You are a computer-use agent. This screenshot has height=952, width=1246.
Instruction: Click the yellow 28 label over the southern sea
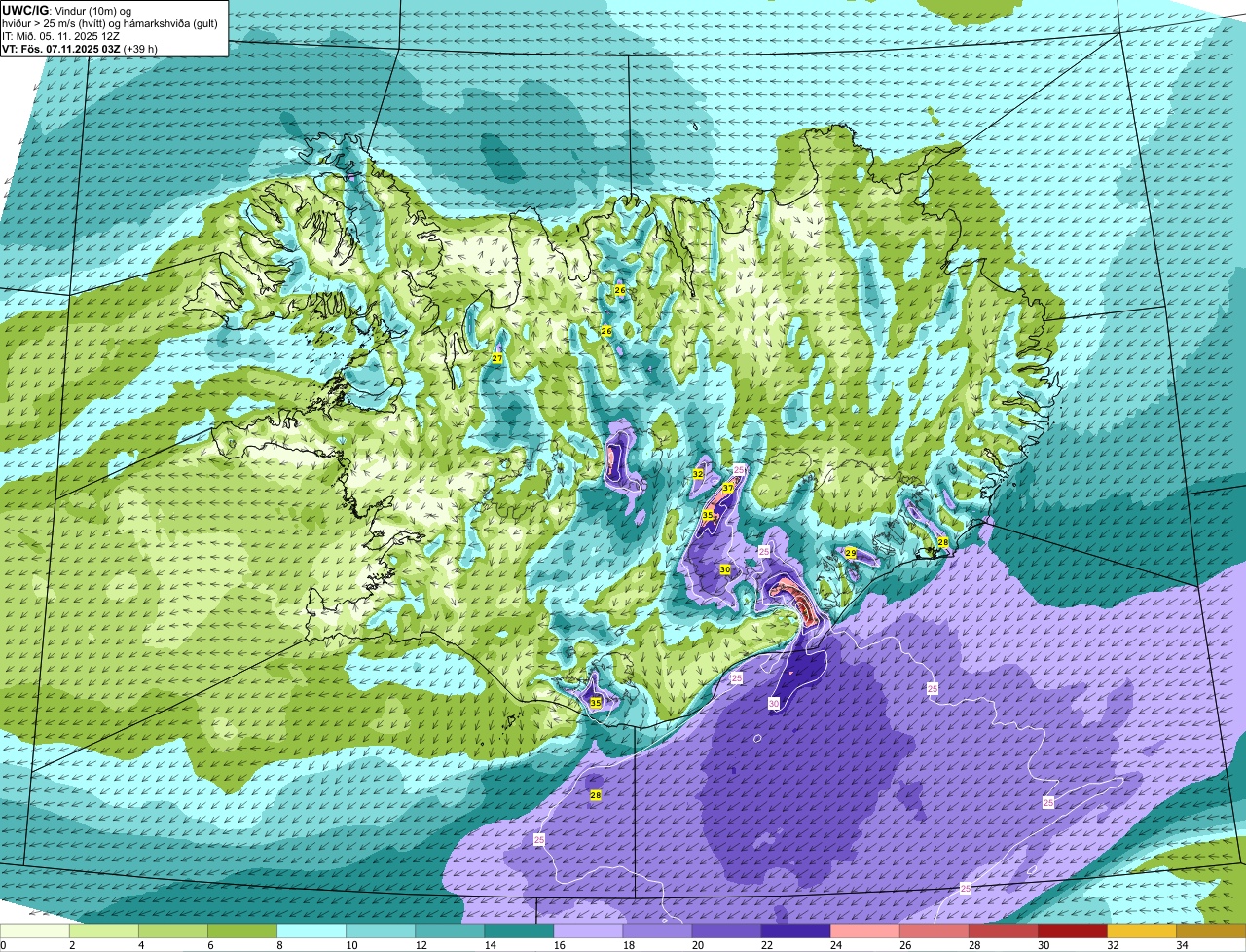[x=596, y=795]
